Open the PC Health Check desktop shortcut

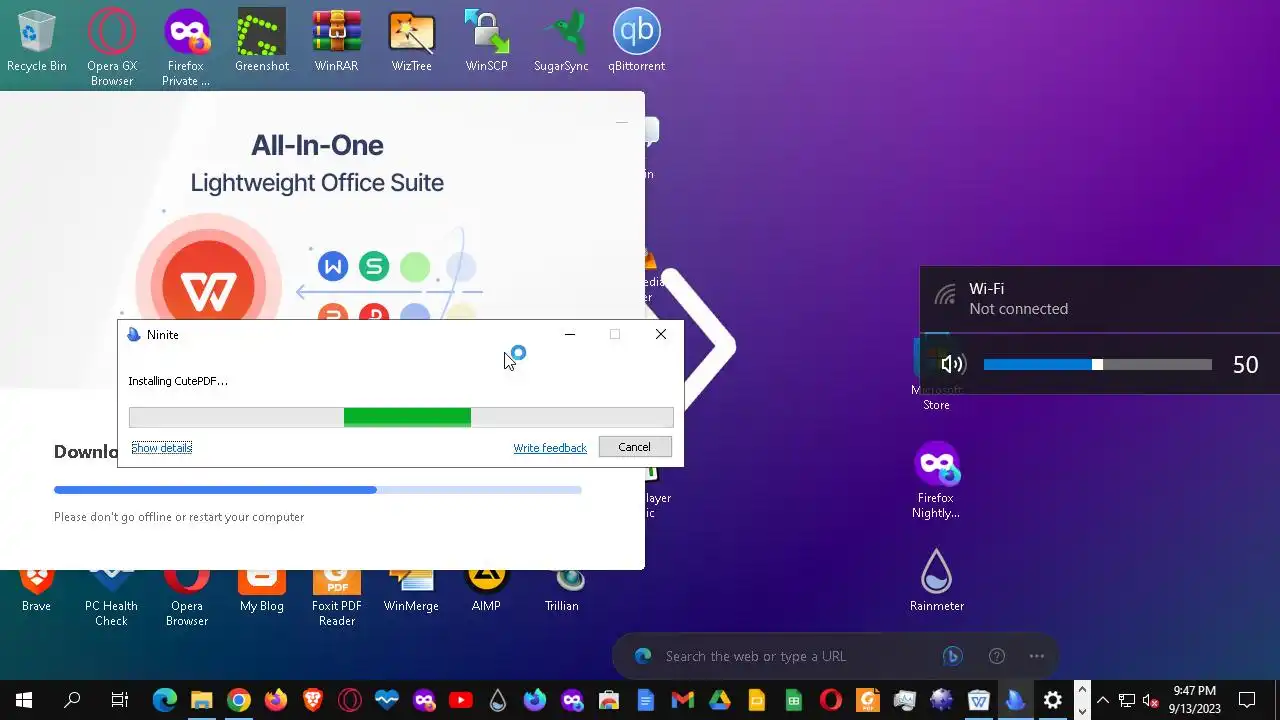click(x=112, y=597)
